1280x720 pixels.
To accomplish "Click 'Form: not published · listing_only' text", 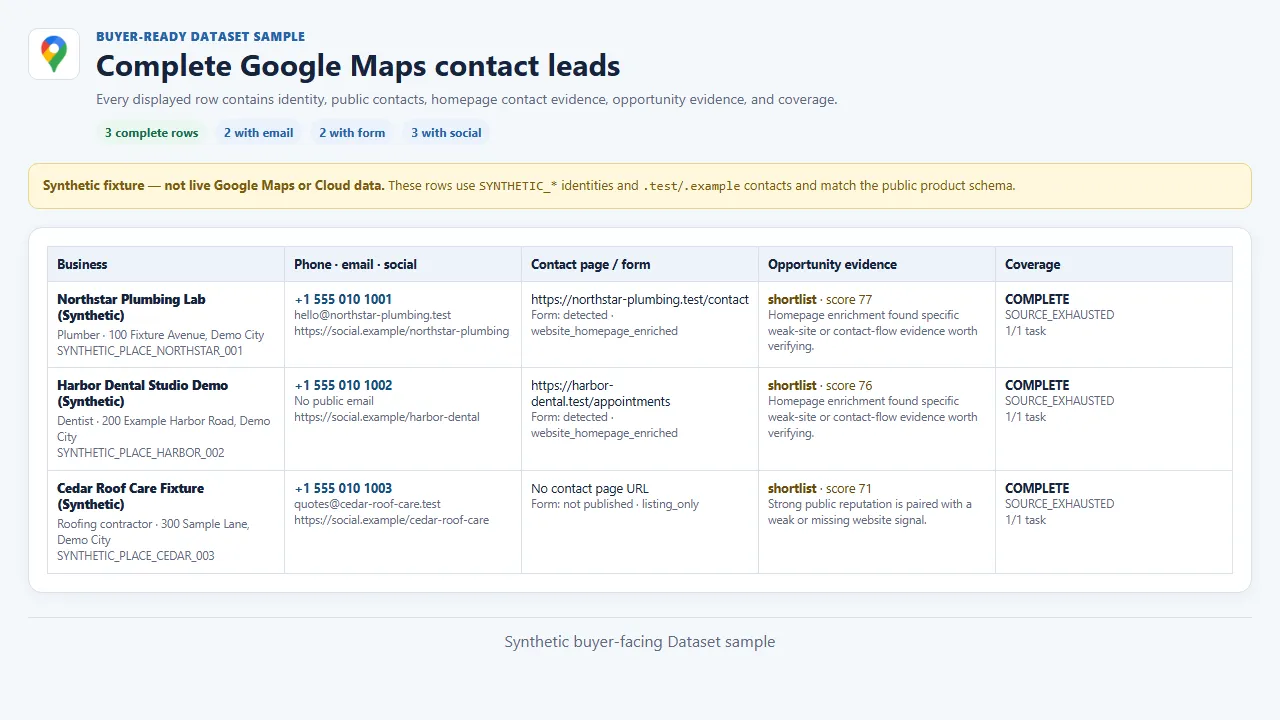I will [615, 504].
